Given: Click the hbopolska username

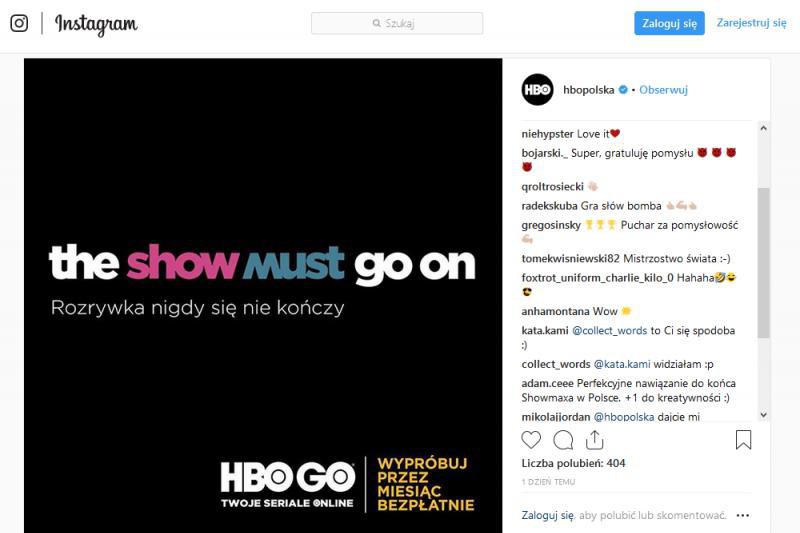Looking at the screenshot, I should click(x=589, y=90).
